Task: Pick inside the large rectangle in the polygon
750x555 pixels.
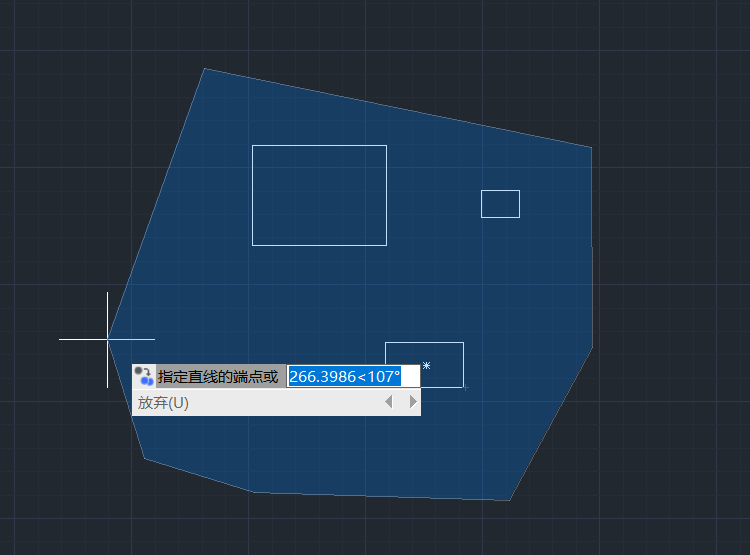Action: [319, 195]
